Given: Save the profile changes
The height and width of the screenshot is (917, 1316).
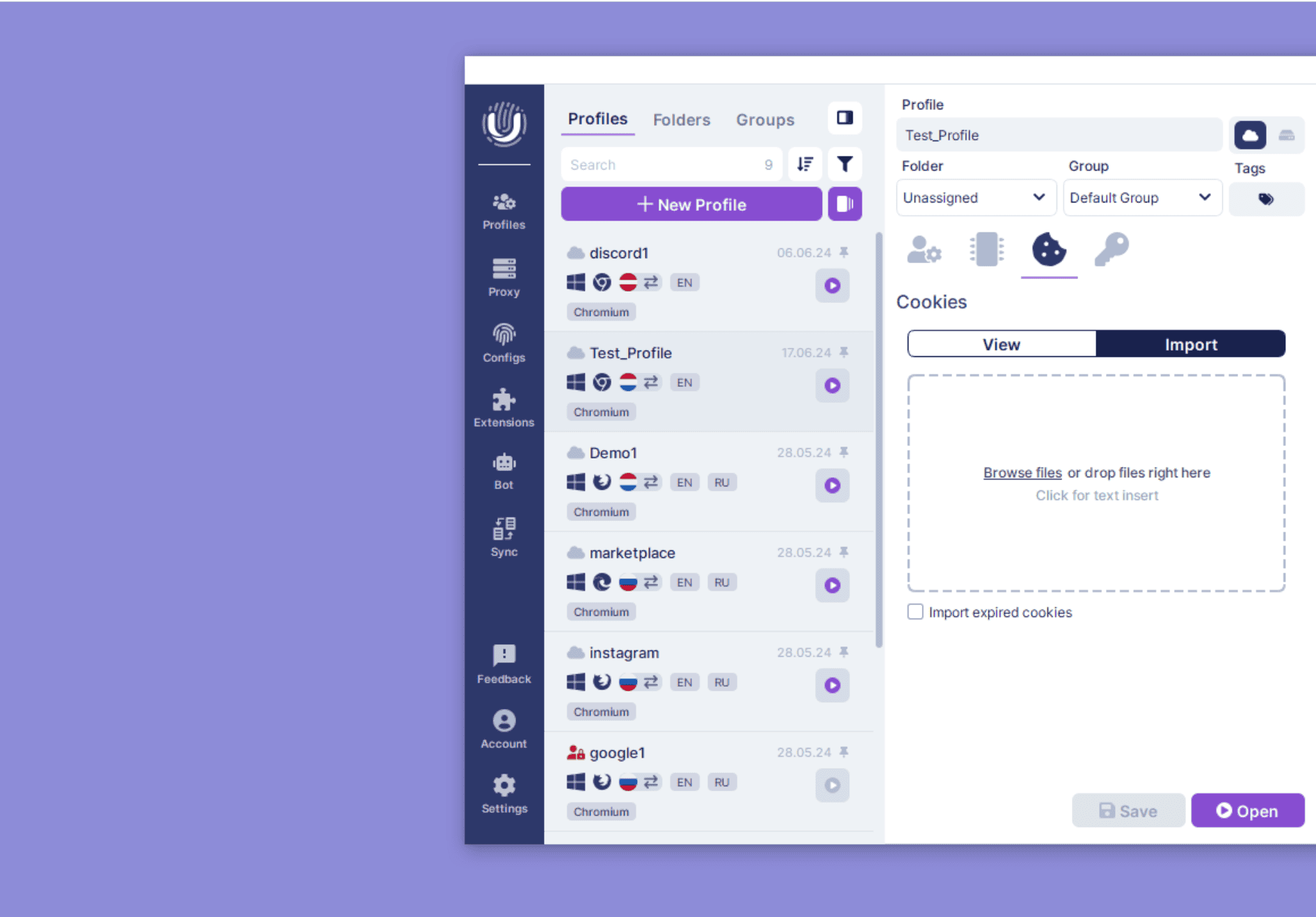Looking at the screenshot, I should 1128,811.
